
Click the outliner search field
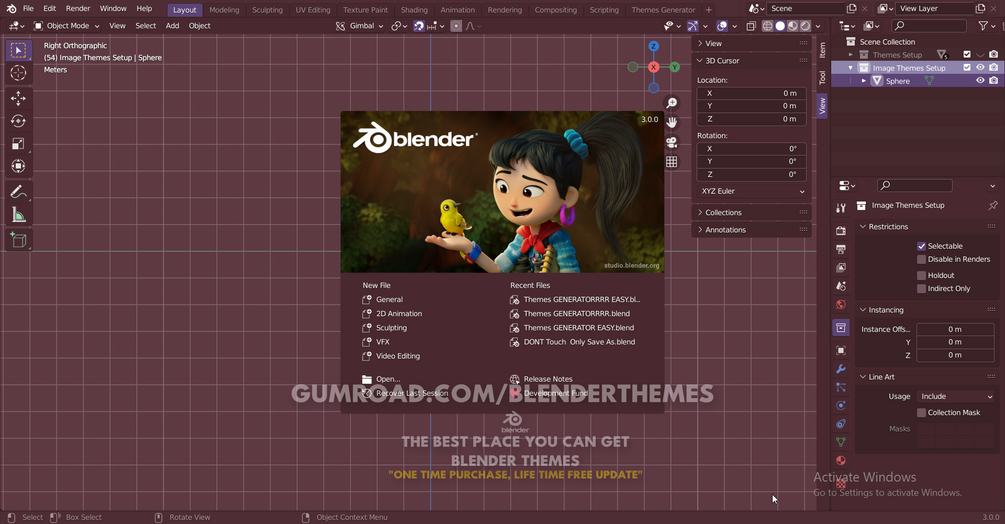pyautogui.click(x=930, y=26)
